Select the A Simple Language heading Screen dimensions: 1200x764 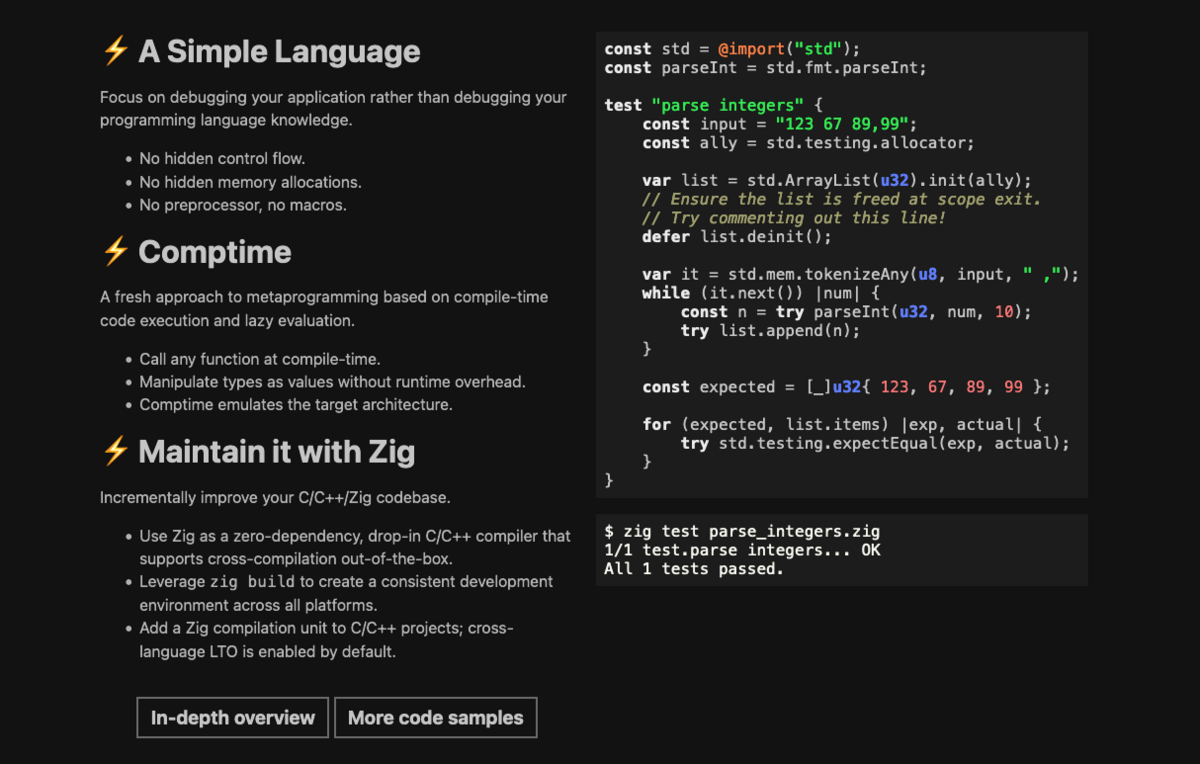click(279, 51)
